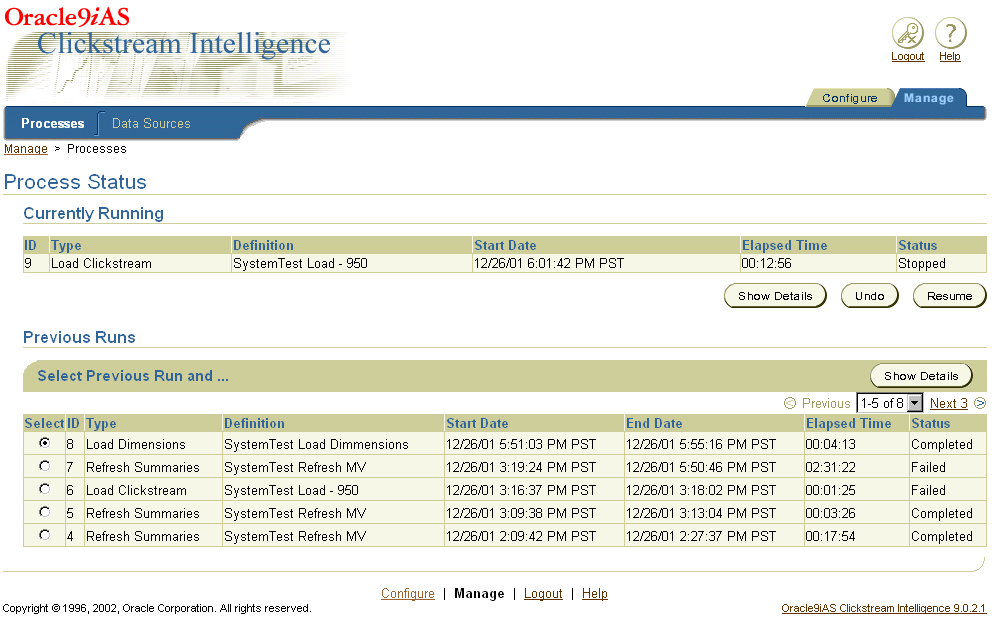The image size is (995, 626).
Task: Open the Data Sources subtab
Action: [x=151, y=123]
